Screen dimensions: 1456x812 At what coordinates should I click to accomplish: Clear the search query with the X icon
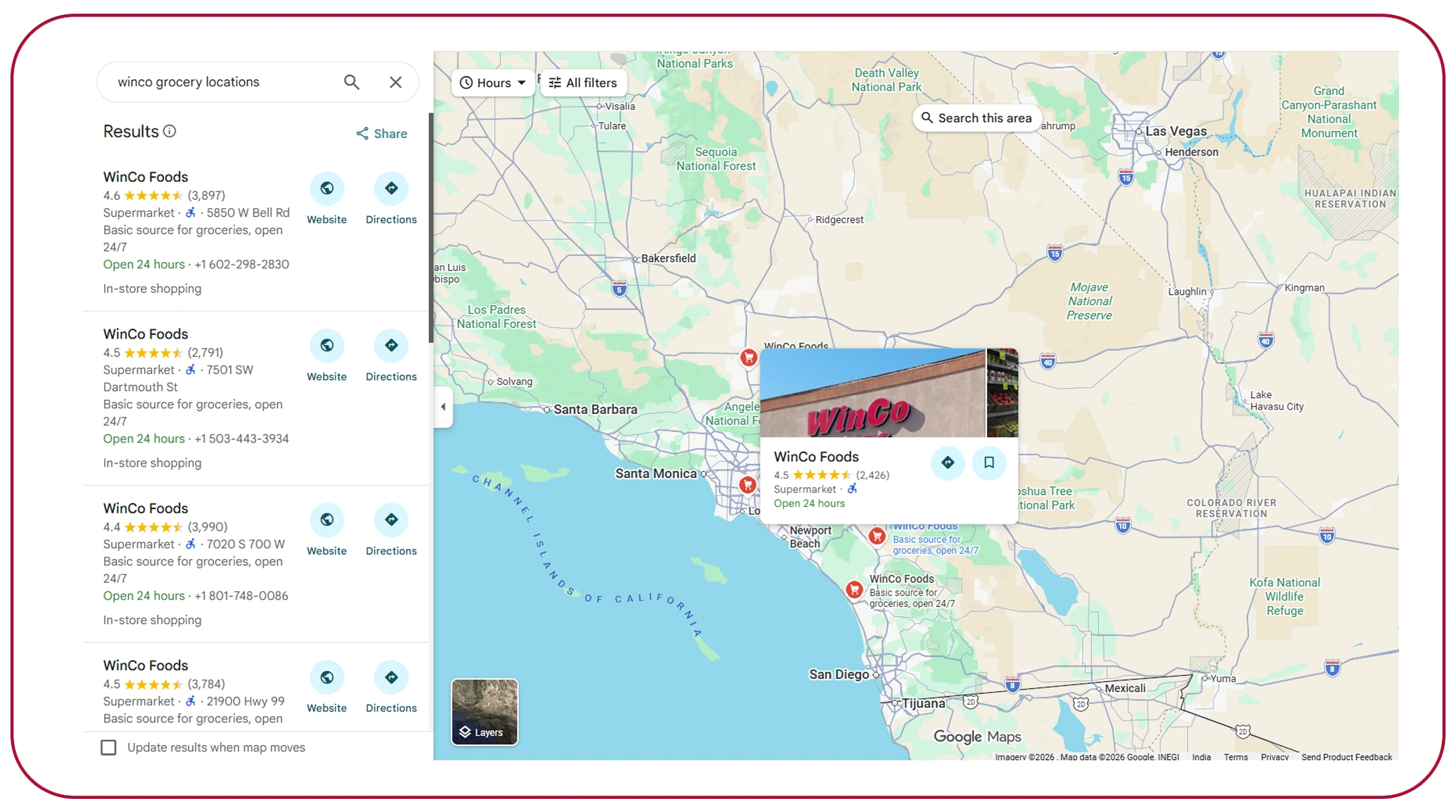395,82
